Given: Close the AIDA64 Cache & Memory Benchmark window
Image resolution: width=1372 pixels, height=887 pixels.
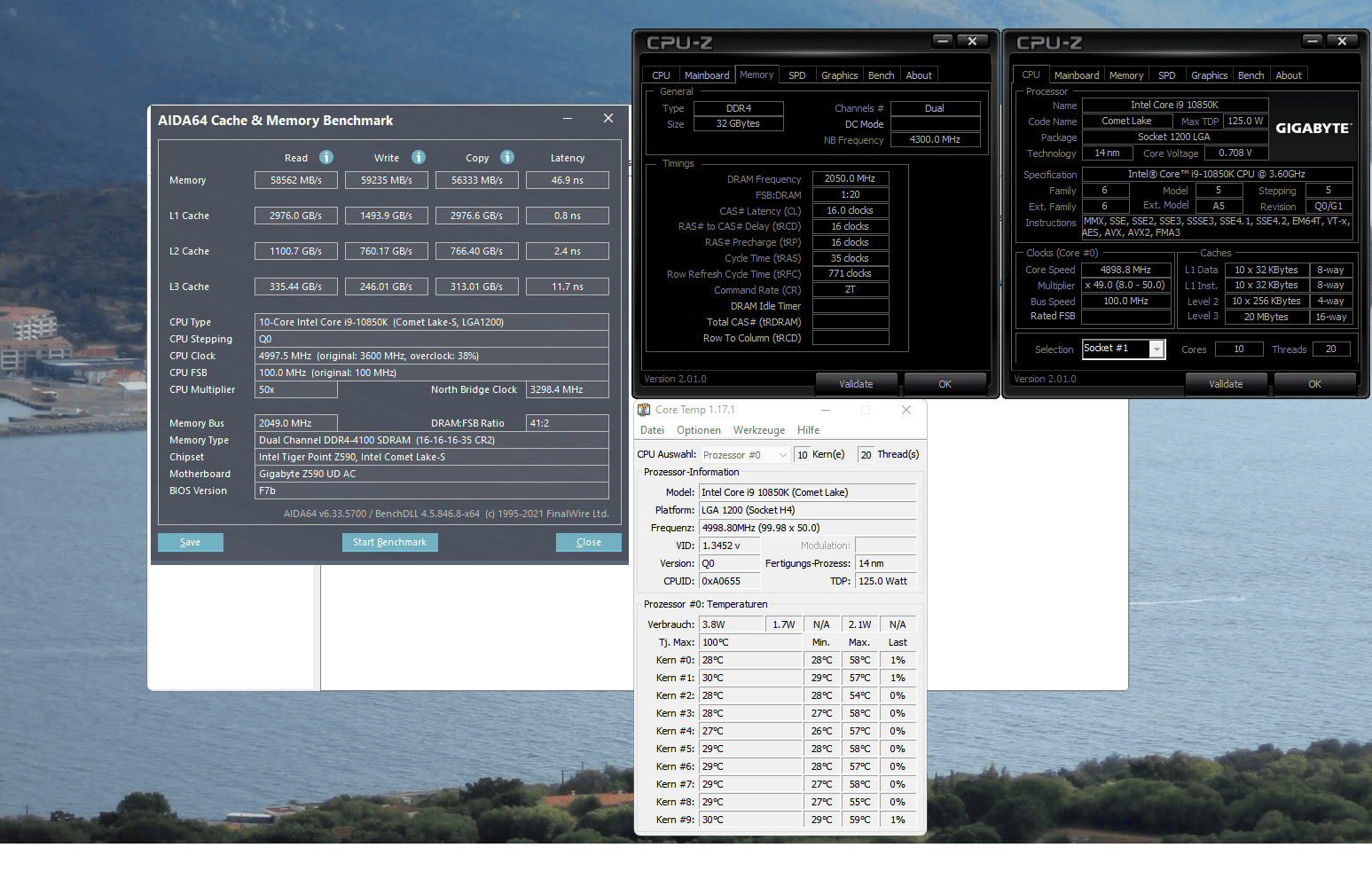Looking at the screenshot, I should [x=608, y=119].
